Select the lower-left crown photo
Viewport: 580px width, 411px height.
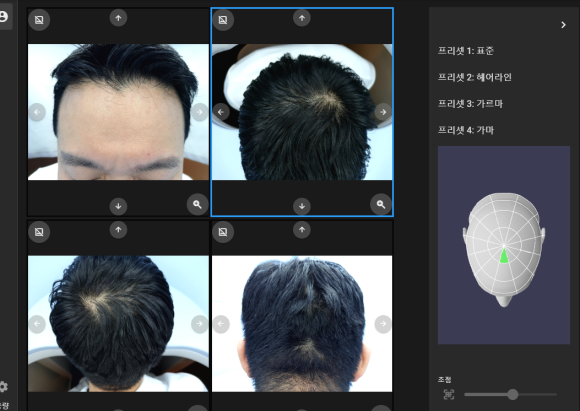(x=118, y=324)
